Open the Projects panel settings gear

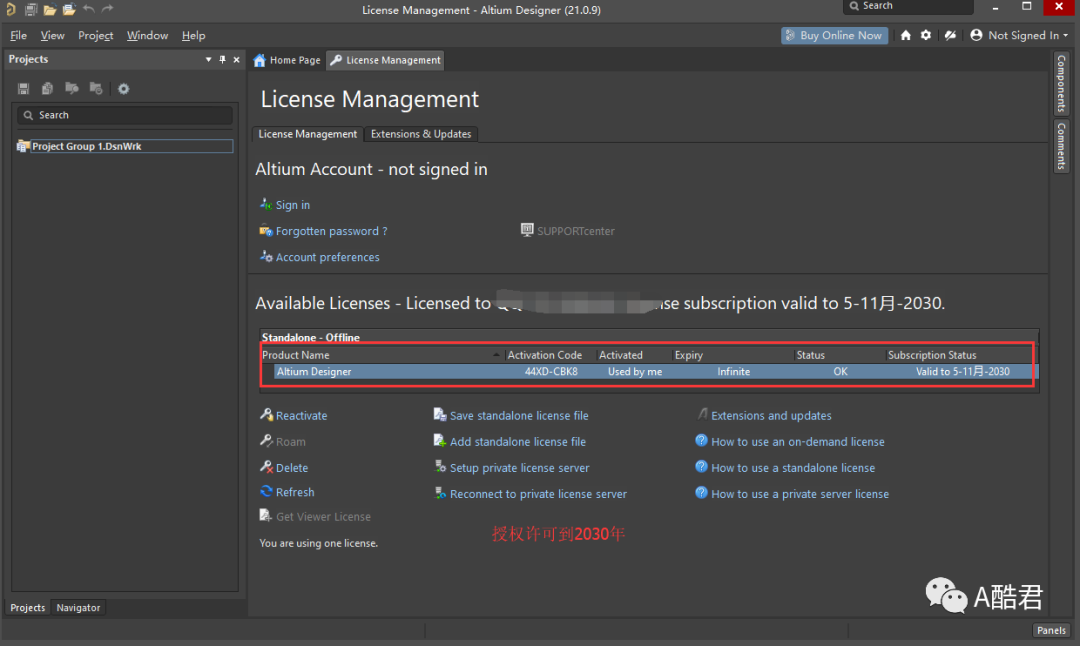[123, 89]
